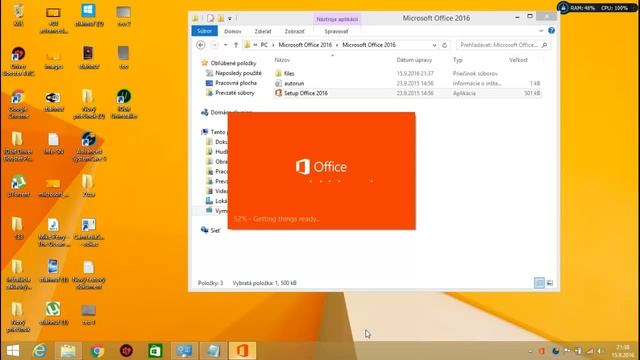Viewport: 640px width, 360px height.
Task: Launch Internet Explorer from the taskbar
Action: [40, 351]
